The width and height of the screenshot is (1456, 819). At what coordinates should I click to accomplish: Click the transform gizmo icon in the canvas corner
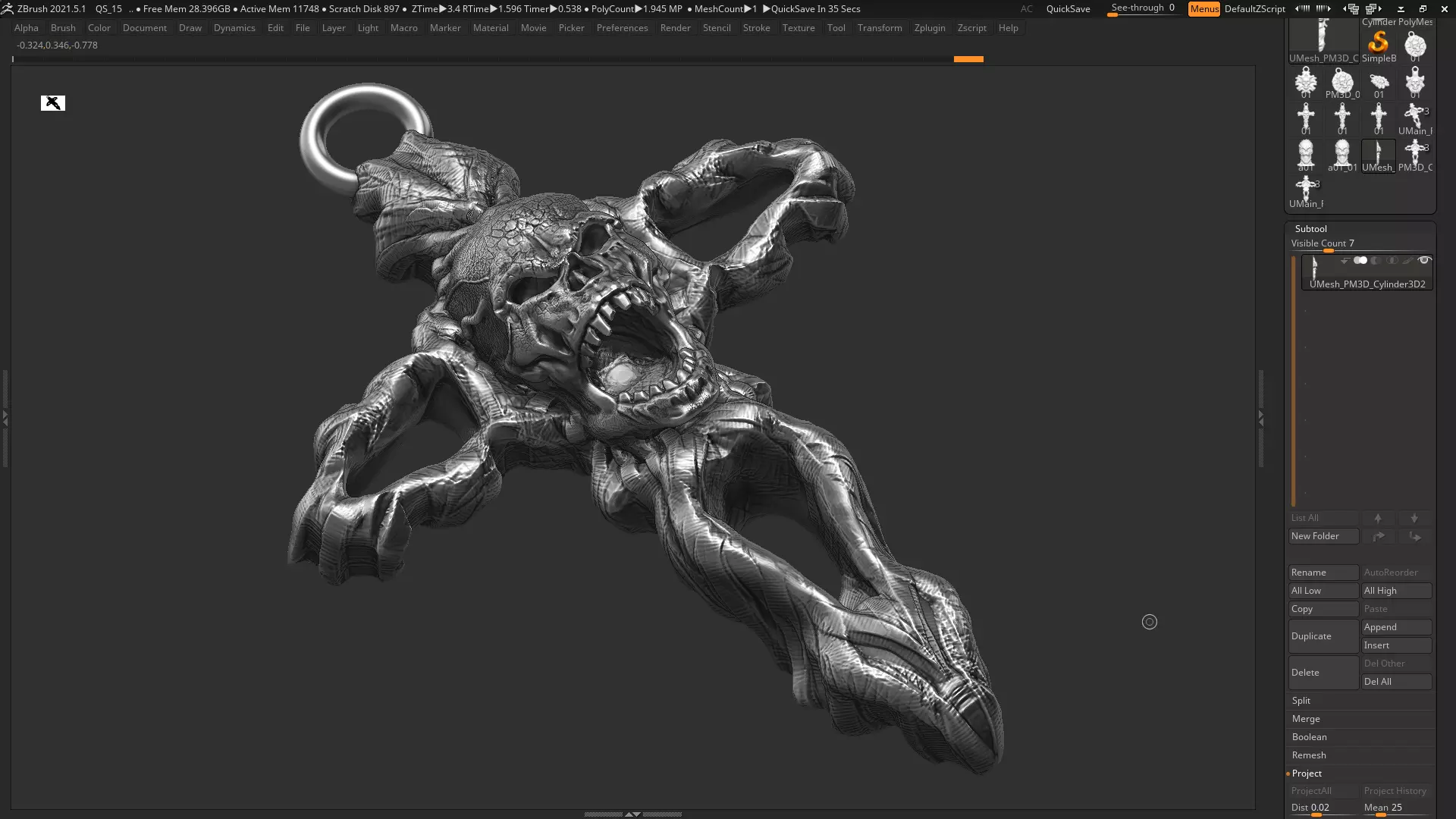pyautogui.click(x=53, y=103)
